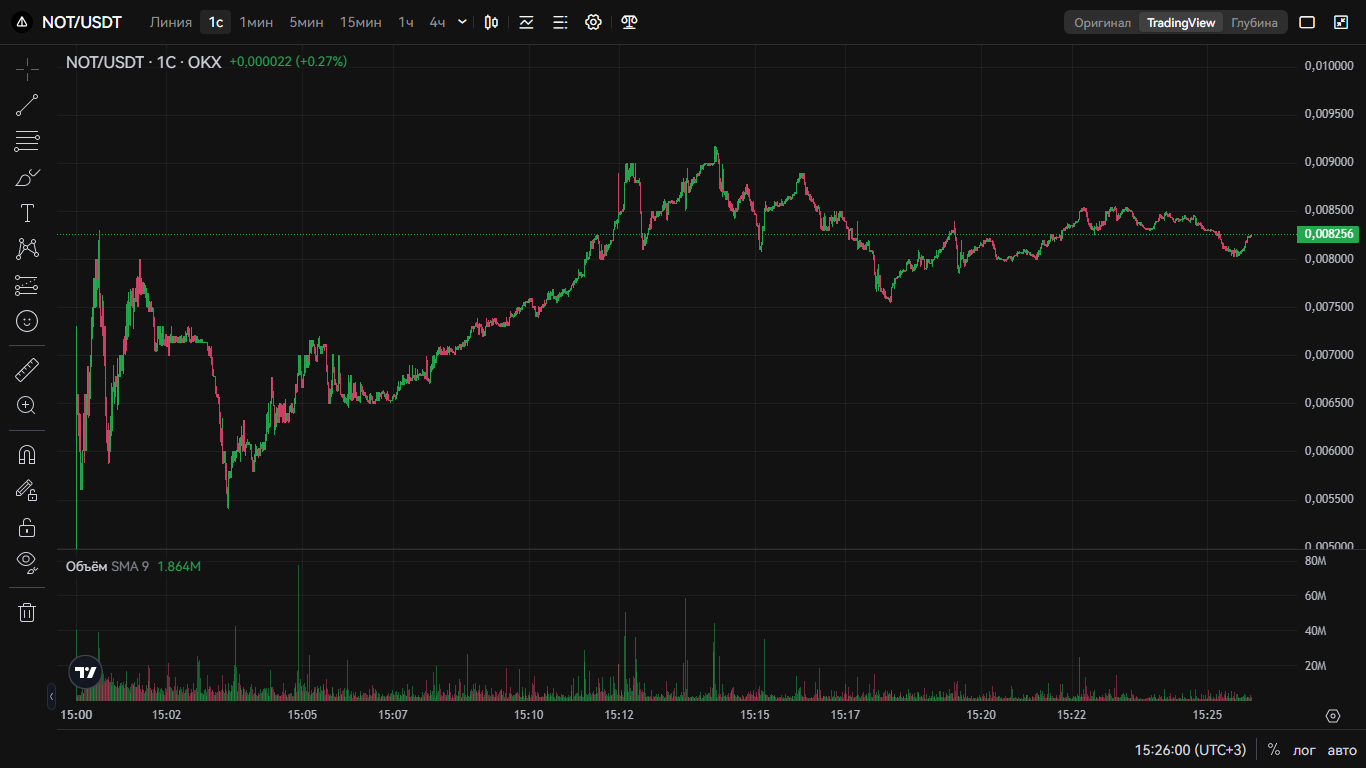This screenshot has height=768, width=1366.
Task: Select the crosshair cursor tool
Action: (x=27, y=68)
